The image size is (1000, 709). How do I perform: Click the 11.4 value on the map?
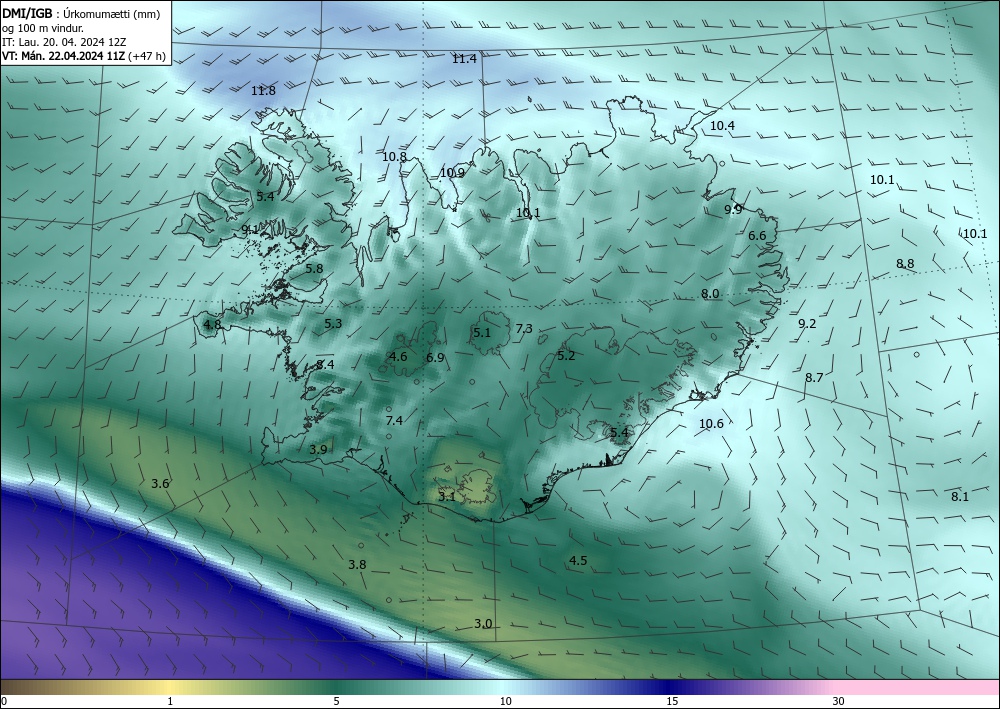pos(464,59)
